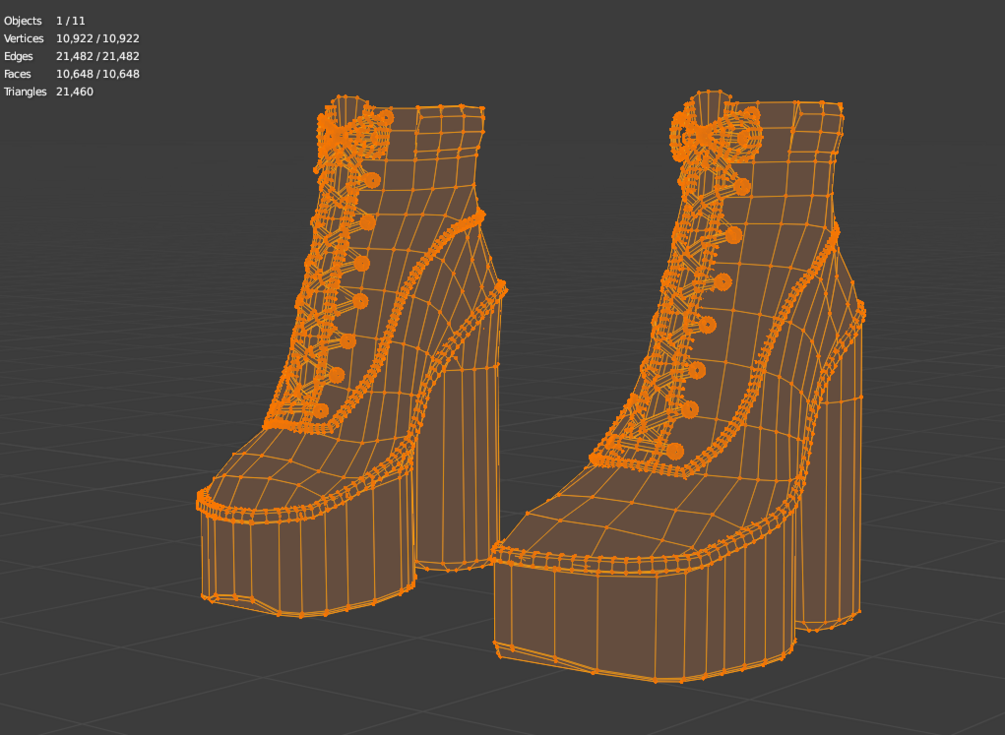Image resolution: width=1005 pixels, height=735 pixels.
Task: Click the "Triangles" statistics label
Action: coord(25,92)
